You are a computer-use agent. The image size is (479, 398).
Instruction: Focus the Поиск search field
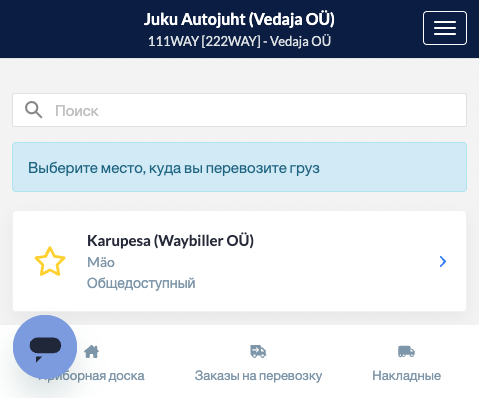pos(239,110)
